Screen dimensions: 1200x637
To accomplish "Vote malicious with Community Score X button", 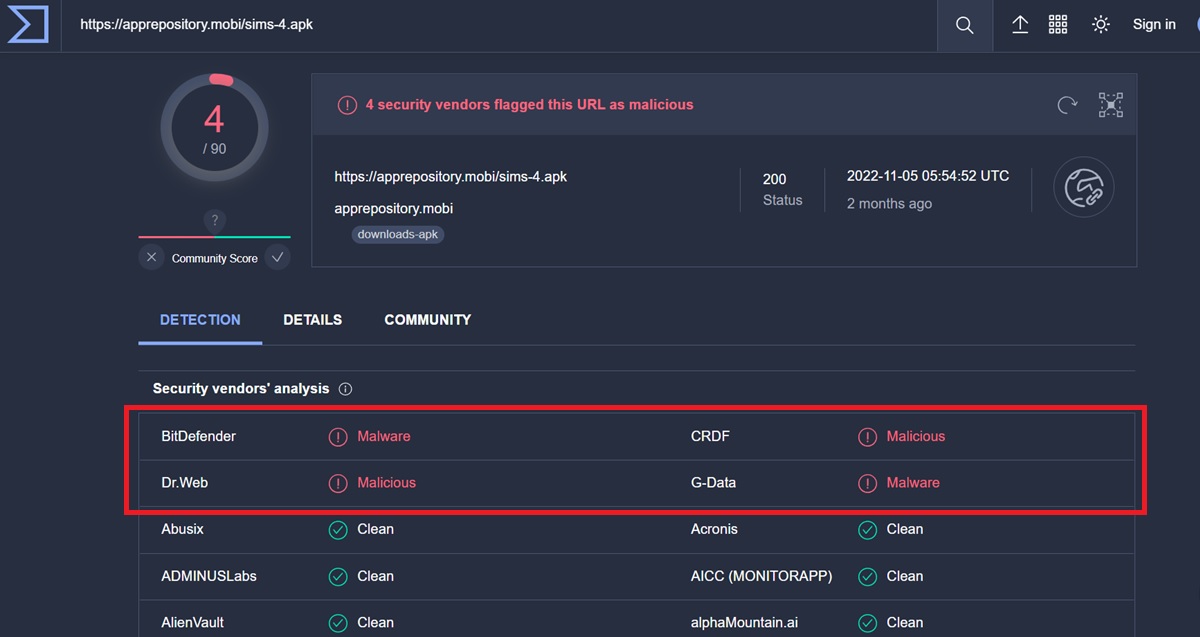I will point(151,258).
